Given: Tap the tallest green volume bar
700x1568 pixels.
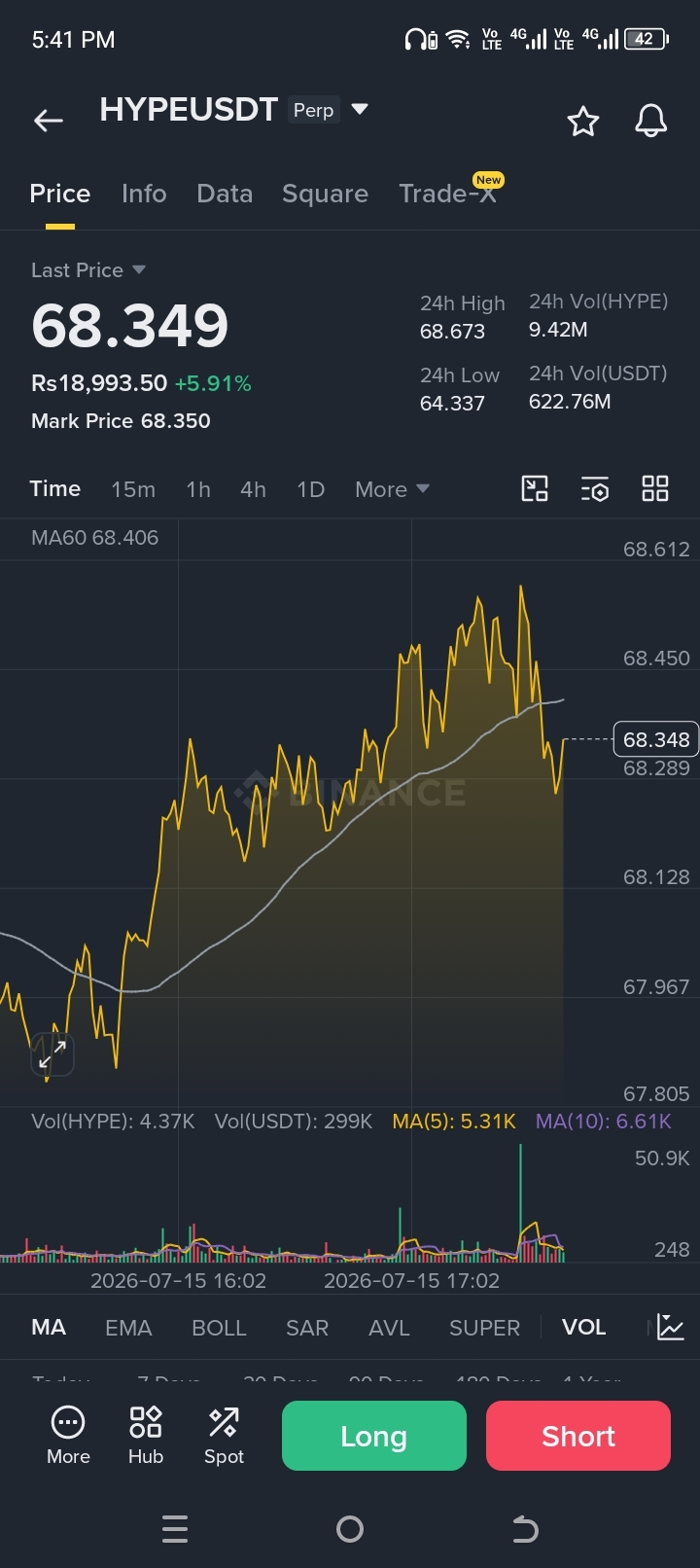Looking at the screenshot, I should point(520,1202).
